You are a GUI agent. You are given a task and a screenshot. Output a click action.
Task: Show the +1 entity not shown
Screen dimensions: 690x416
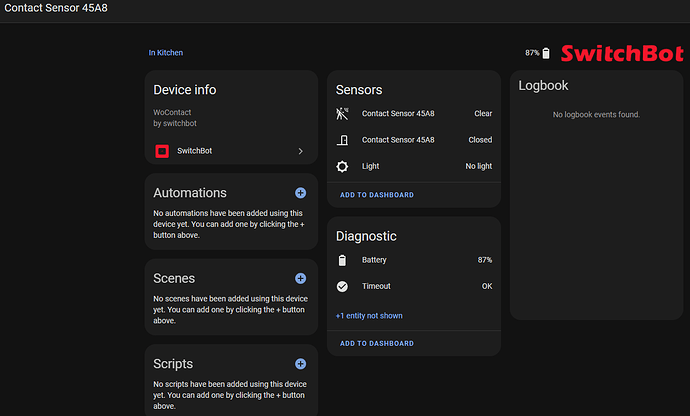click(x=369, y=316)
